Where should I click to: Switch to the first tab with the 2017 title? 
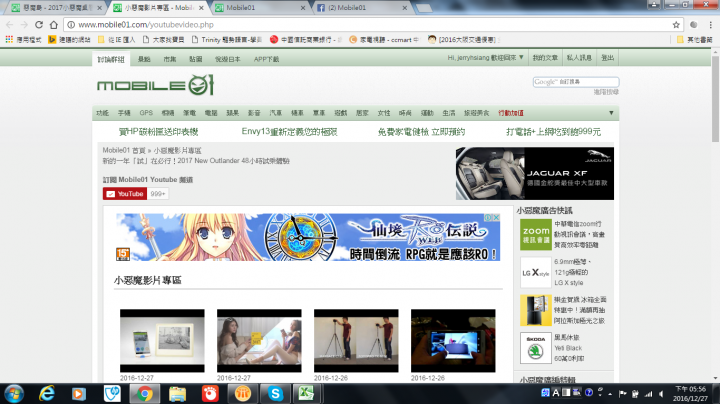click(x=56, y=8)
